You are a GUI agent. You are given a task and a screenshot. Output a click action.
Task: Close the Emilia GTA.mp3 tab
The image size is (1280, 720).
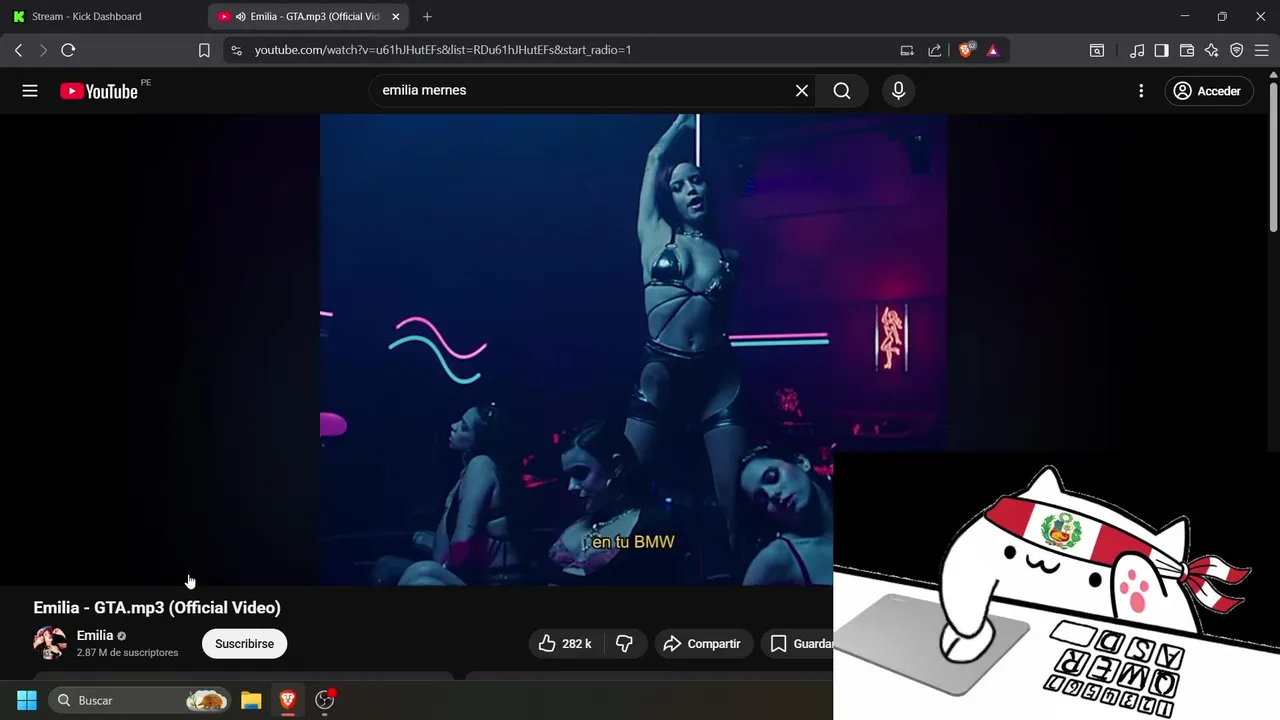395,17
